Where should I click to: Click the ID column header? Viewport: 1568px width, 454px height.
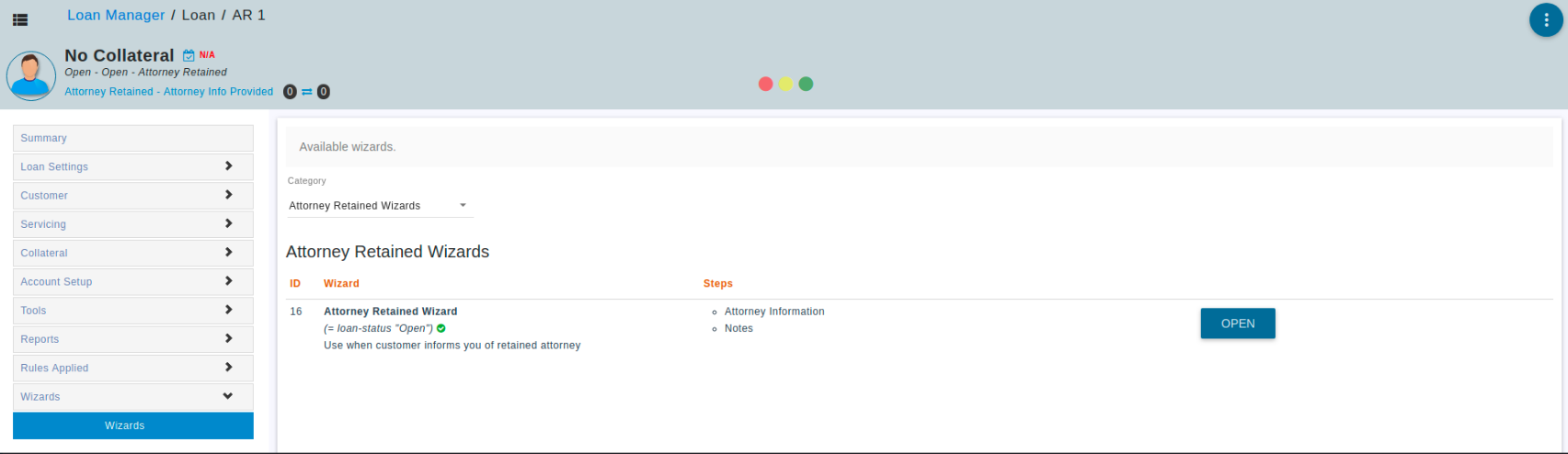coord(295,283)
